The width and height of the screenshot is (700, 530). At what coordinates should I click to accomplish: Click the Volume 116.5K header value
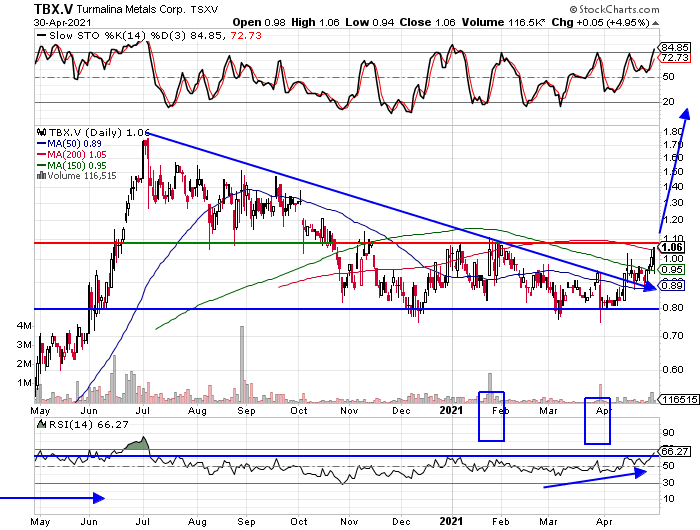pyautogui.click(x=504, y=22)
